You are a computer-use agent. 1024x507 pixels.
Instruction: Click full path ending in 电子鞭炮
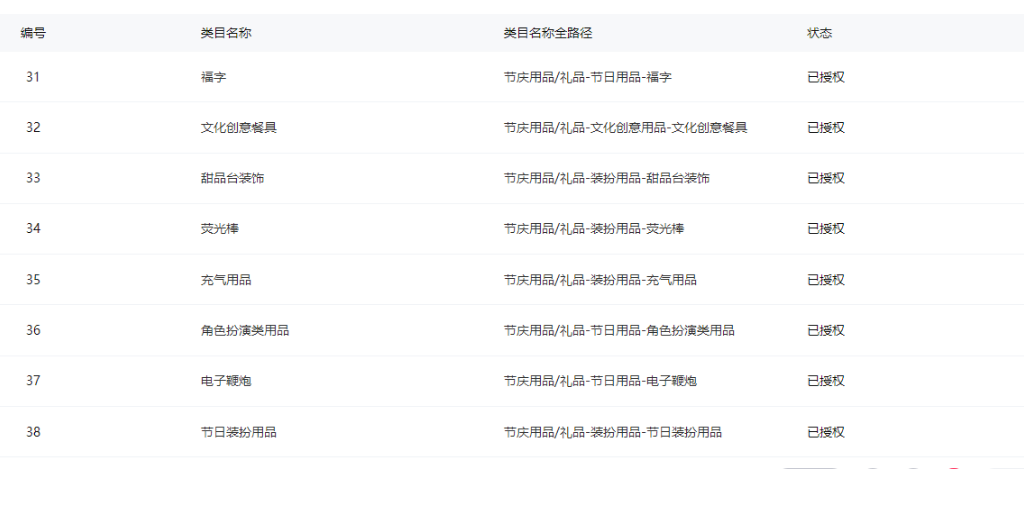point(600,381)
